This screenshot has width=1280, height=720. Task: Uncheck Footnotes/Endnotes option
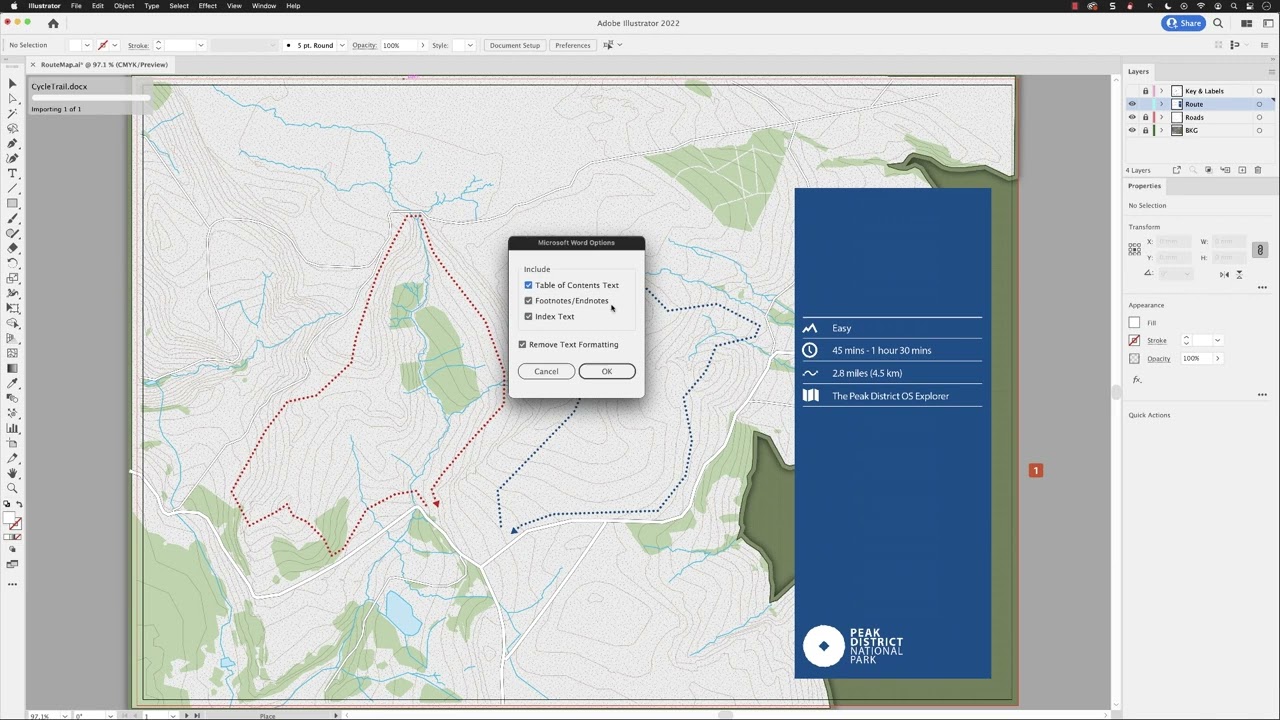pos(529,301)
